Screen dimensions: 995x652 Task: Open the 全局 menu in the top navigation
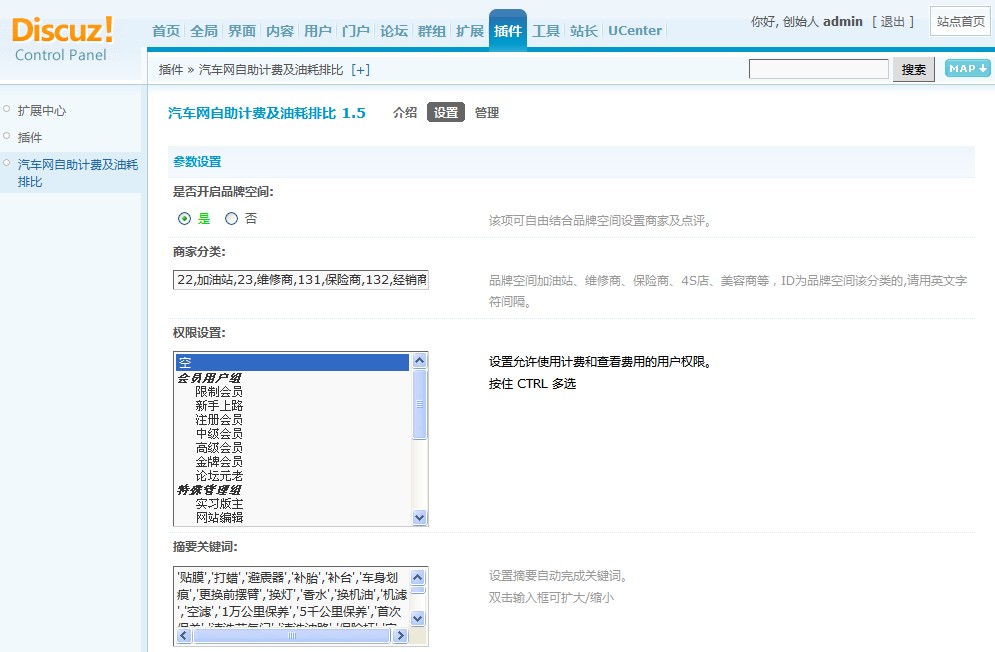point(203,30)
